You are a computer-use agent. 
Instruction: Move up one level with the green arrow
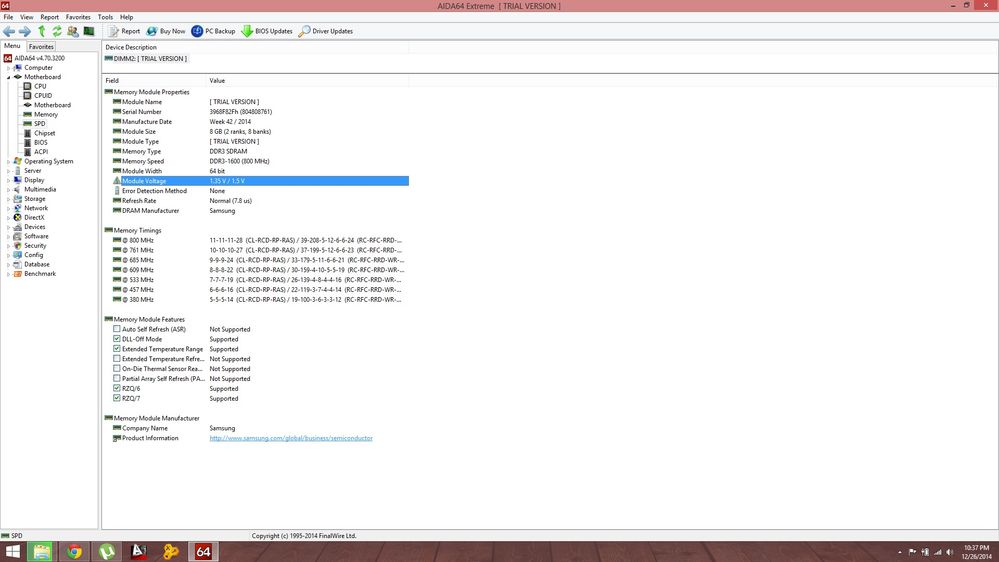[x=42, y=31]
